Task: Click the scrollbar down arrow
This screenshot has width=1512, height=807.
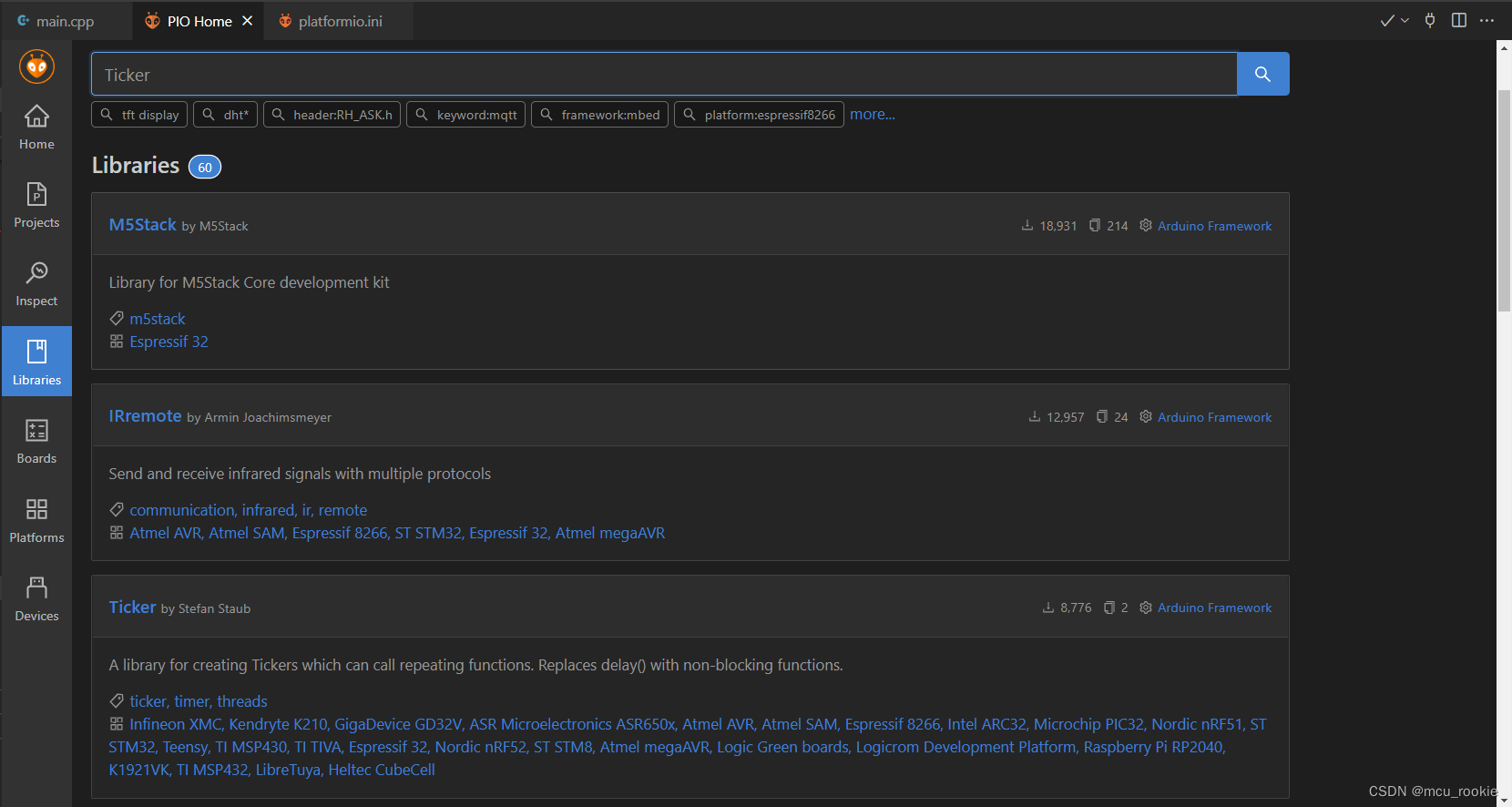Action: [1504, 801]
